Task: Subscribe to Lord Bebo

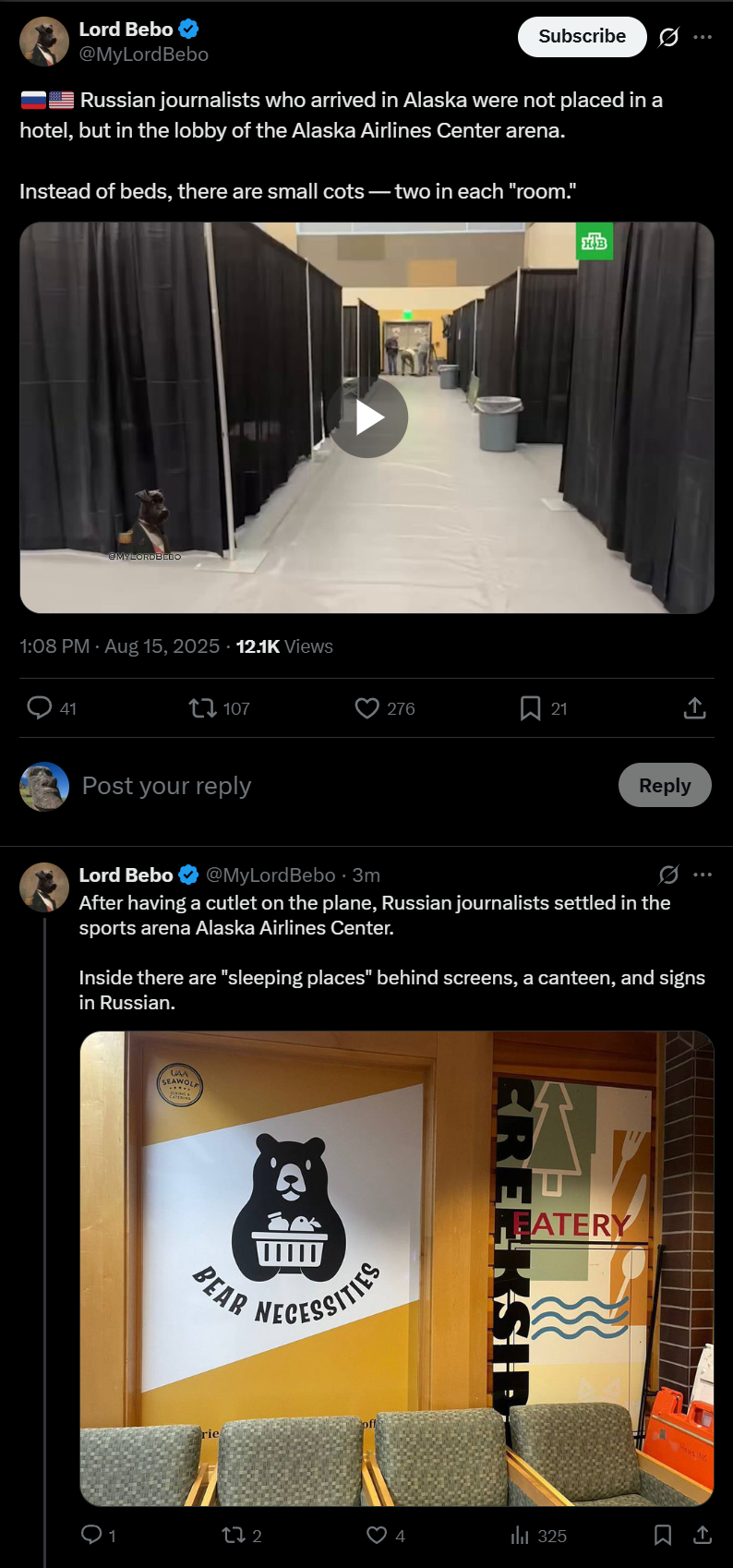Action: [x=582, y=37]
